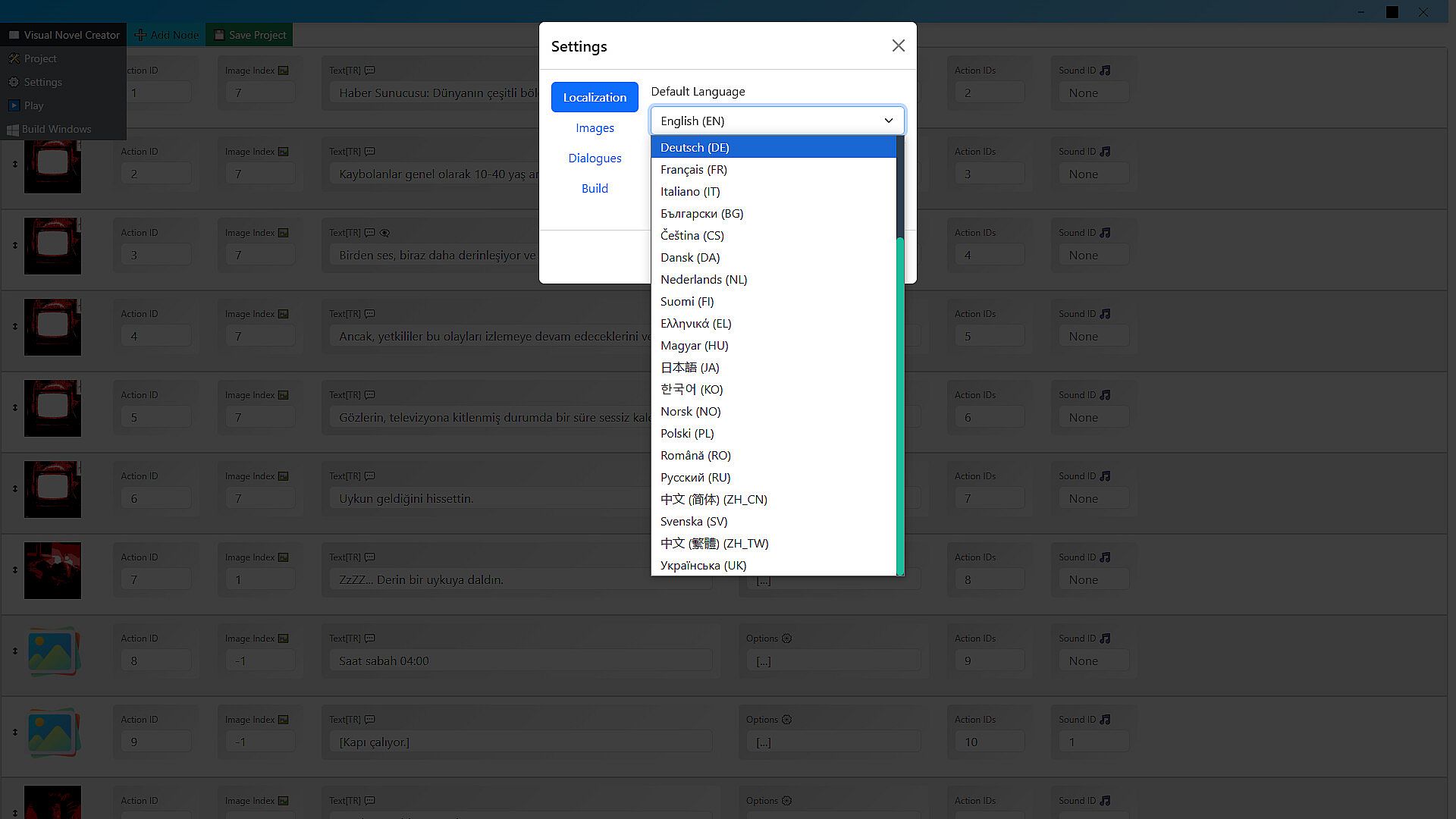The image size is (1456, 819).
Task: Click the Localization tab button
Action: tap(595, 97)
